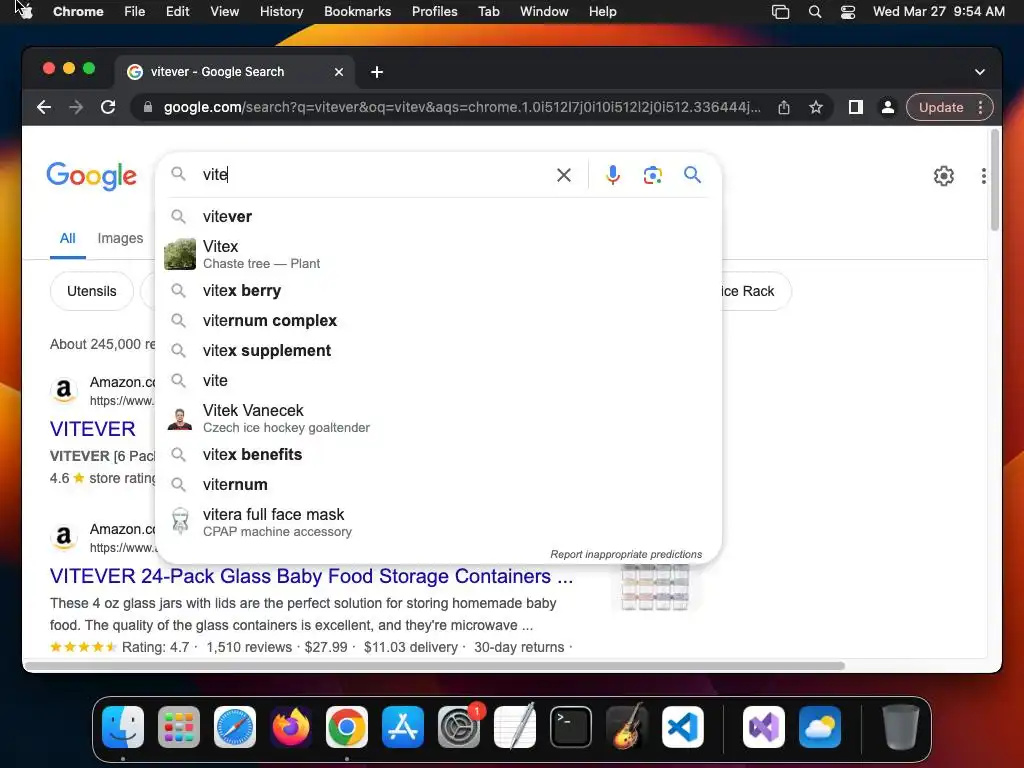This screenshot has width=1024, height=768.
Task: Choose 'vitera full face mask' suggestion
Action: click(439, 522)
